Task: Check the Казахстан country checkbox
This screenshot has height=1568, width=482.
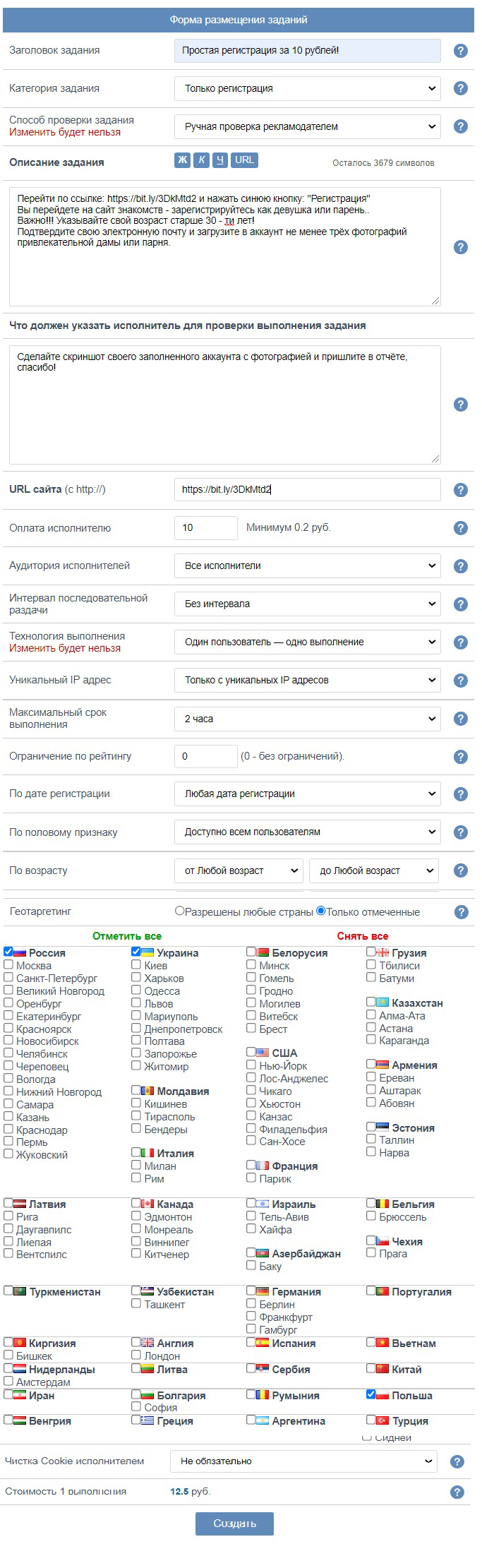Action: click(371, 1002)
